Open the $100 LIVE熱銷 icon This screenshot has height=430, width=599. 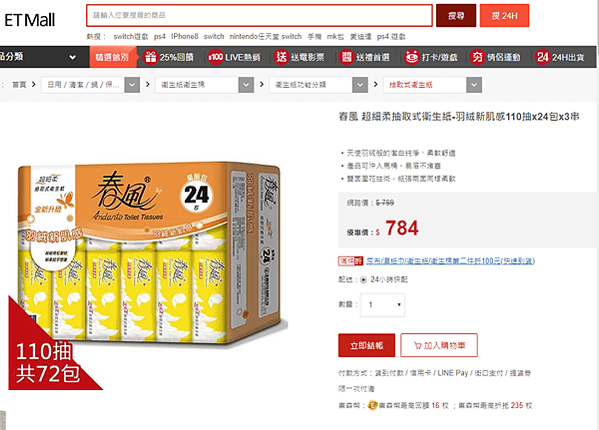215,57
